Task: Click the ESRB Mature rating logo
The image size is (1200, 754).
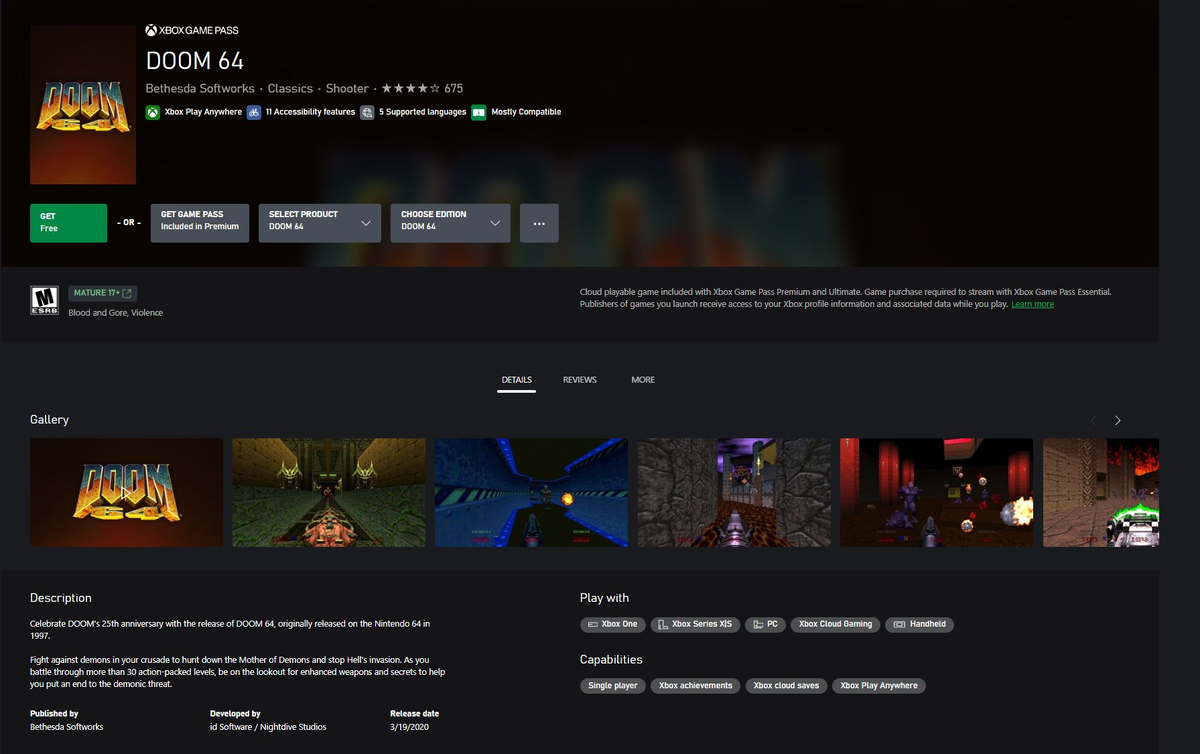Action: pos(44,301)
